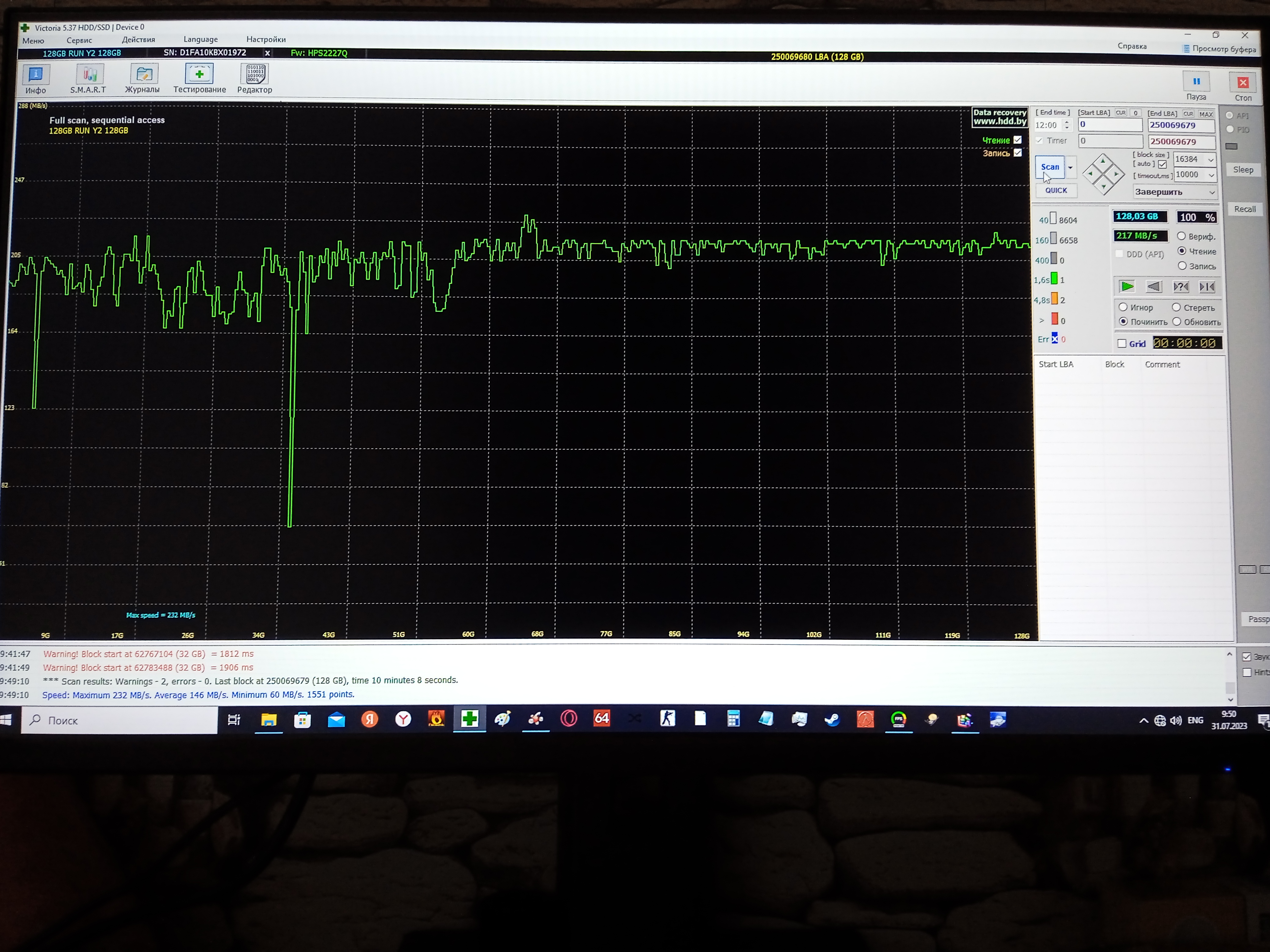This screenshot has height=952, width=1270.
Task: Open the AIDA64 taskbar icon
Action: point(602,718)
